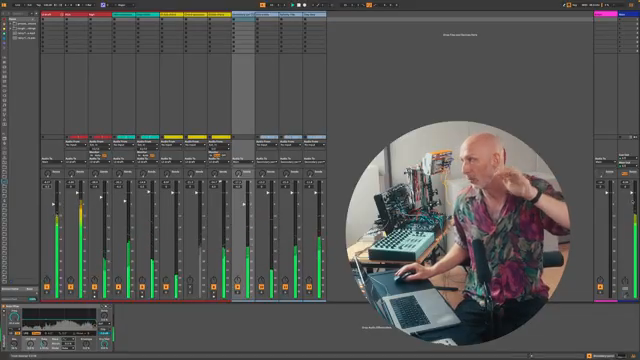Click the orange Back to Arrangement icon
Image resolution: width=640 pixels, height=360 pixels.
[262, 5]
